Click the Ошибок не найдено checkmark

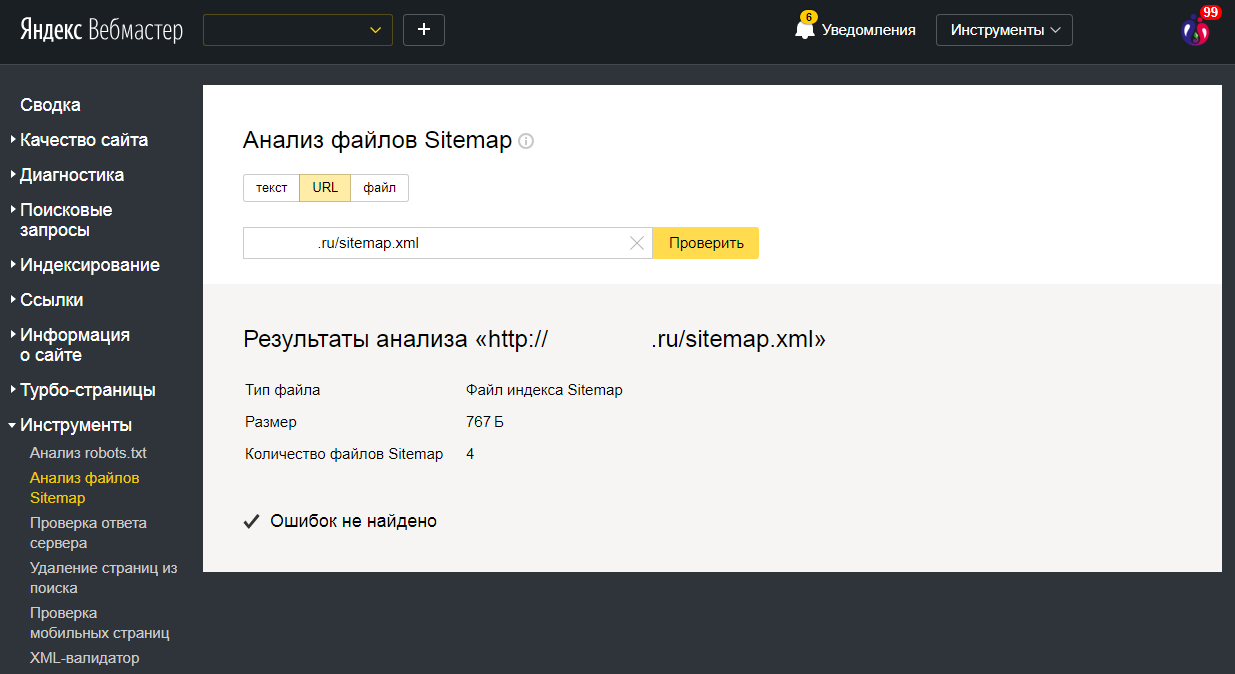pyautogui.click(x=252, y=521)
